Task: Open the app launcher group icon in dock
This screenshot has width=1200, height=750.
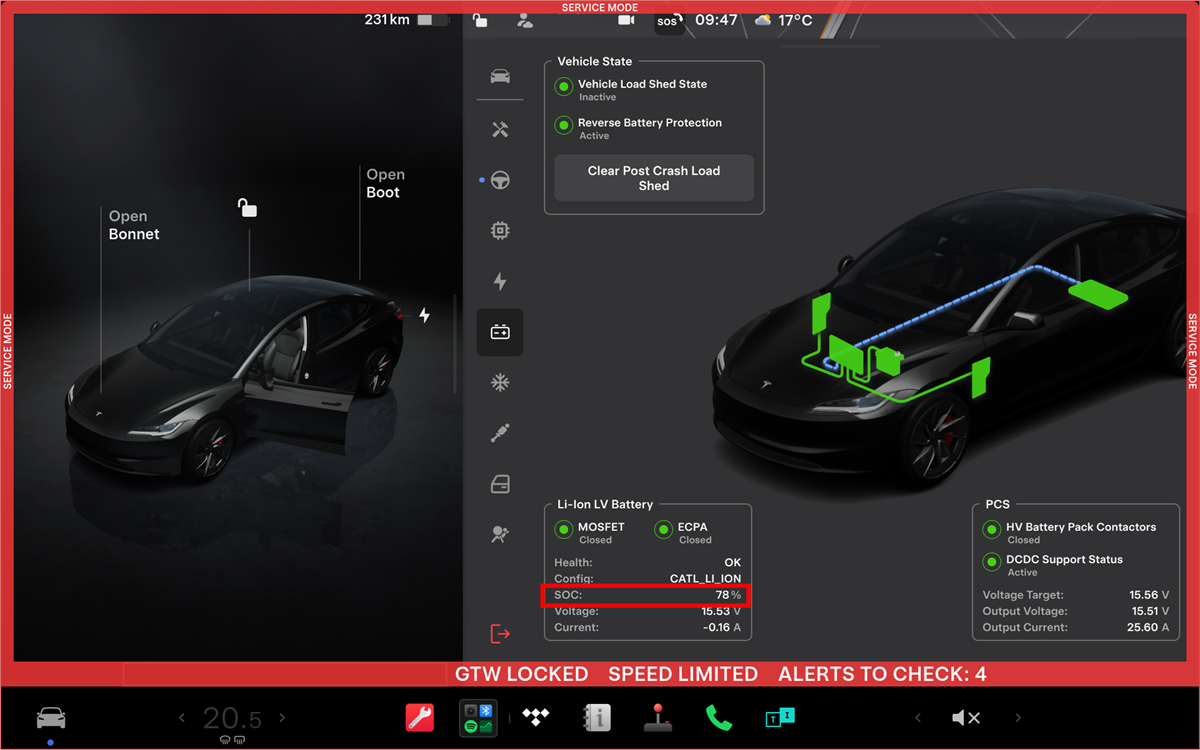Action: [478, 717]
